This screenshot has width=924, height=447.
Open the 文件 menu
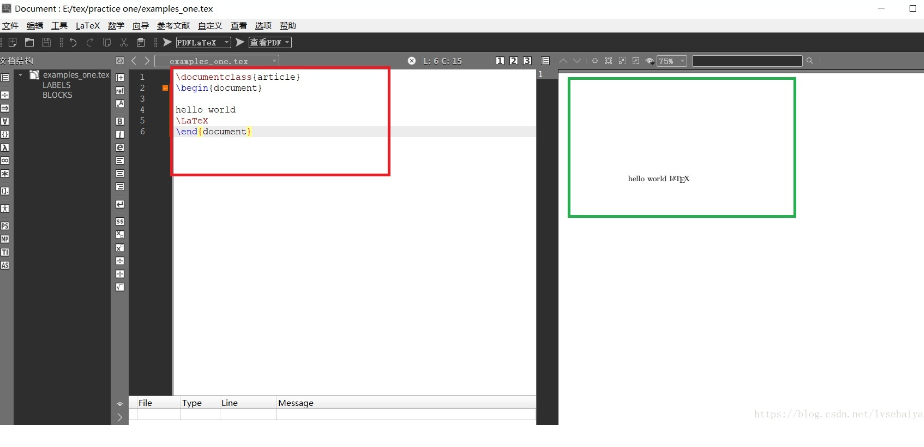[10, 26]
